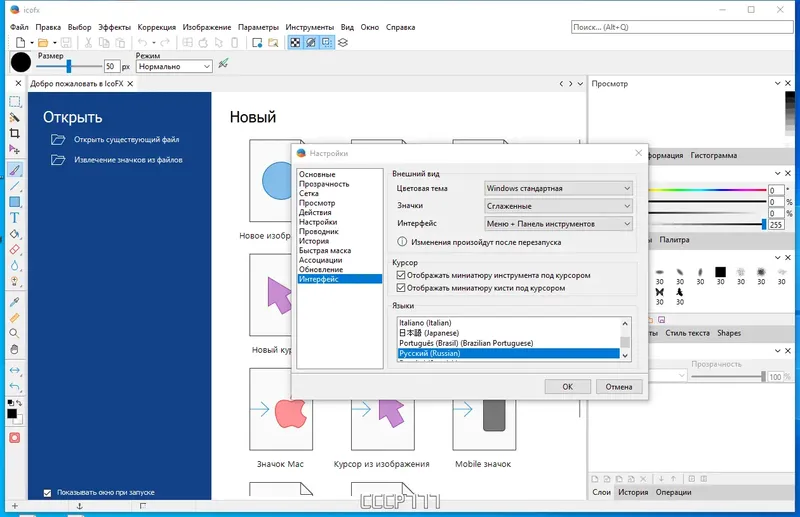Uncheck the brush thumbnail under cursor option
Screen dimensions: 800x517
point(401,288)
